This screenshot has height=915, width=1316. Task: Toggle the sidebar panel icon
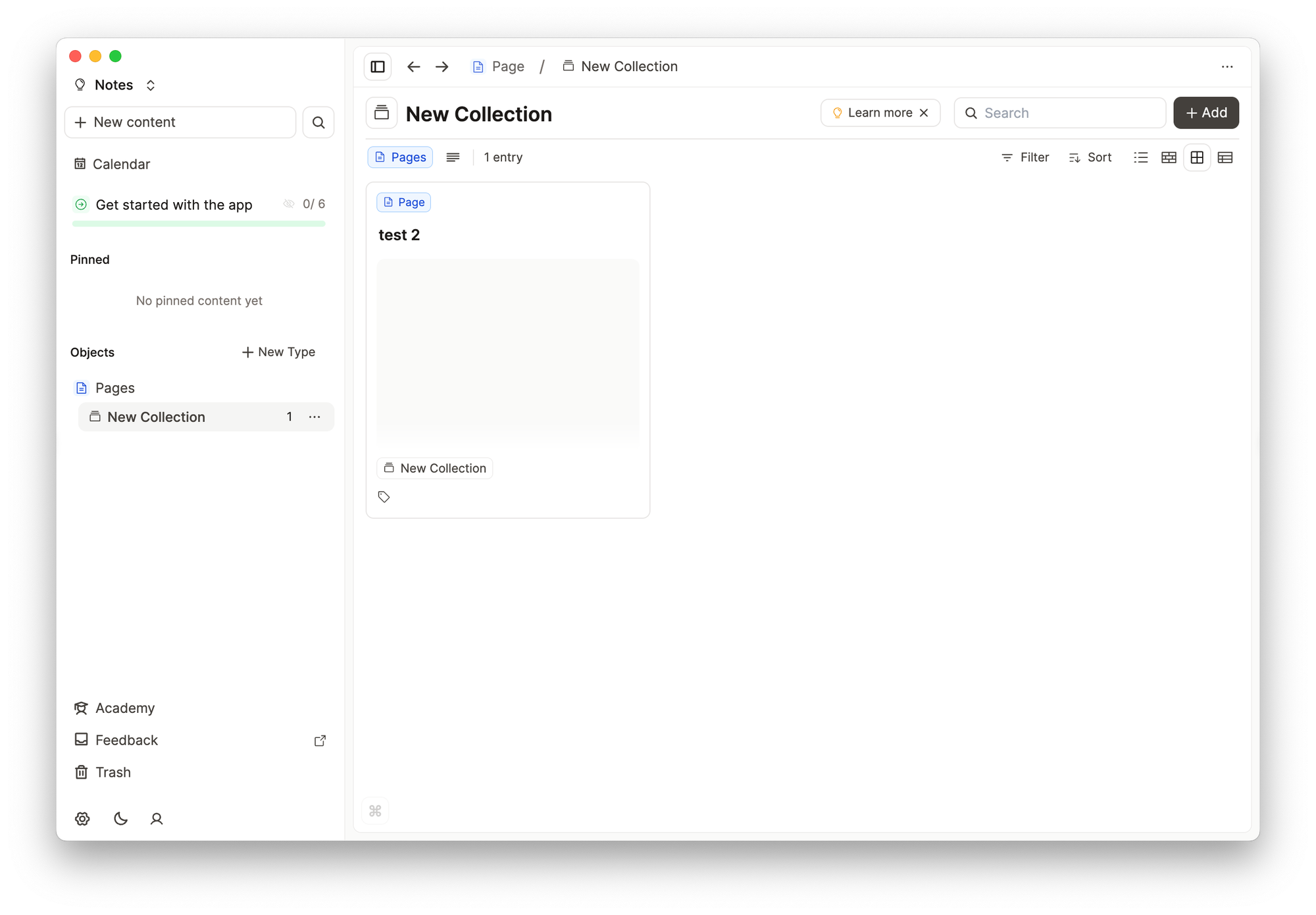[x=378, y=66]
